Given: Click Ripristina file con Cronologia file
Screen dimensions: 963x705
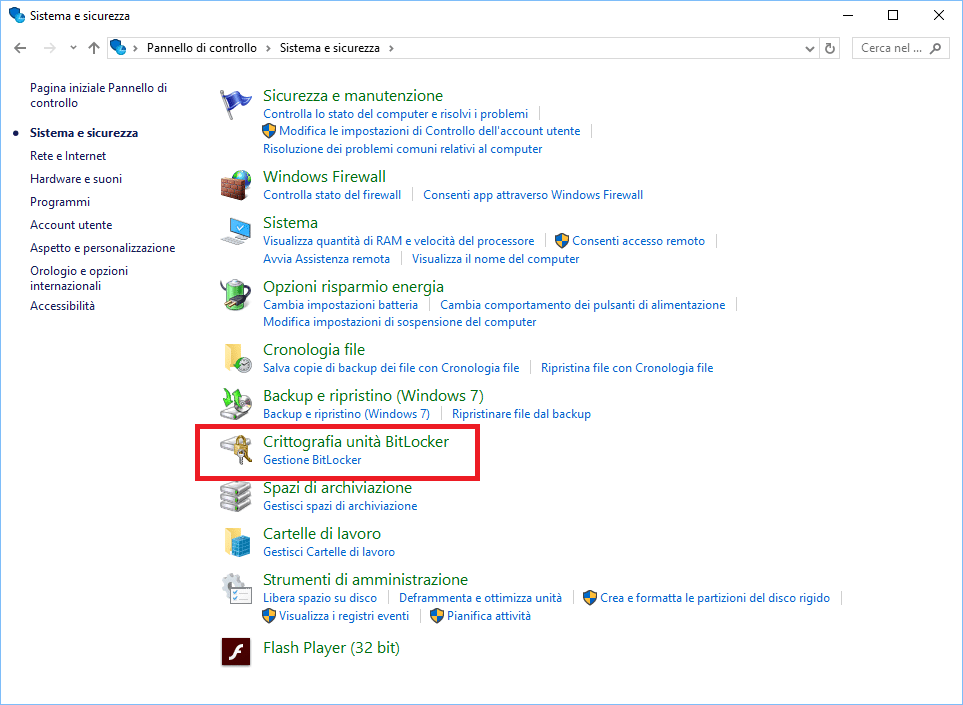Looking at the screenshot, I should click(626, 368).
